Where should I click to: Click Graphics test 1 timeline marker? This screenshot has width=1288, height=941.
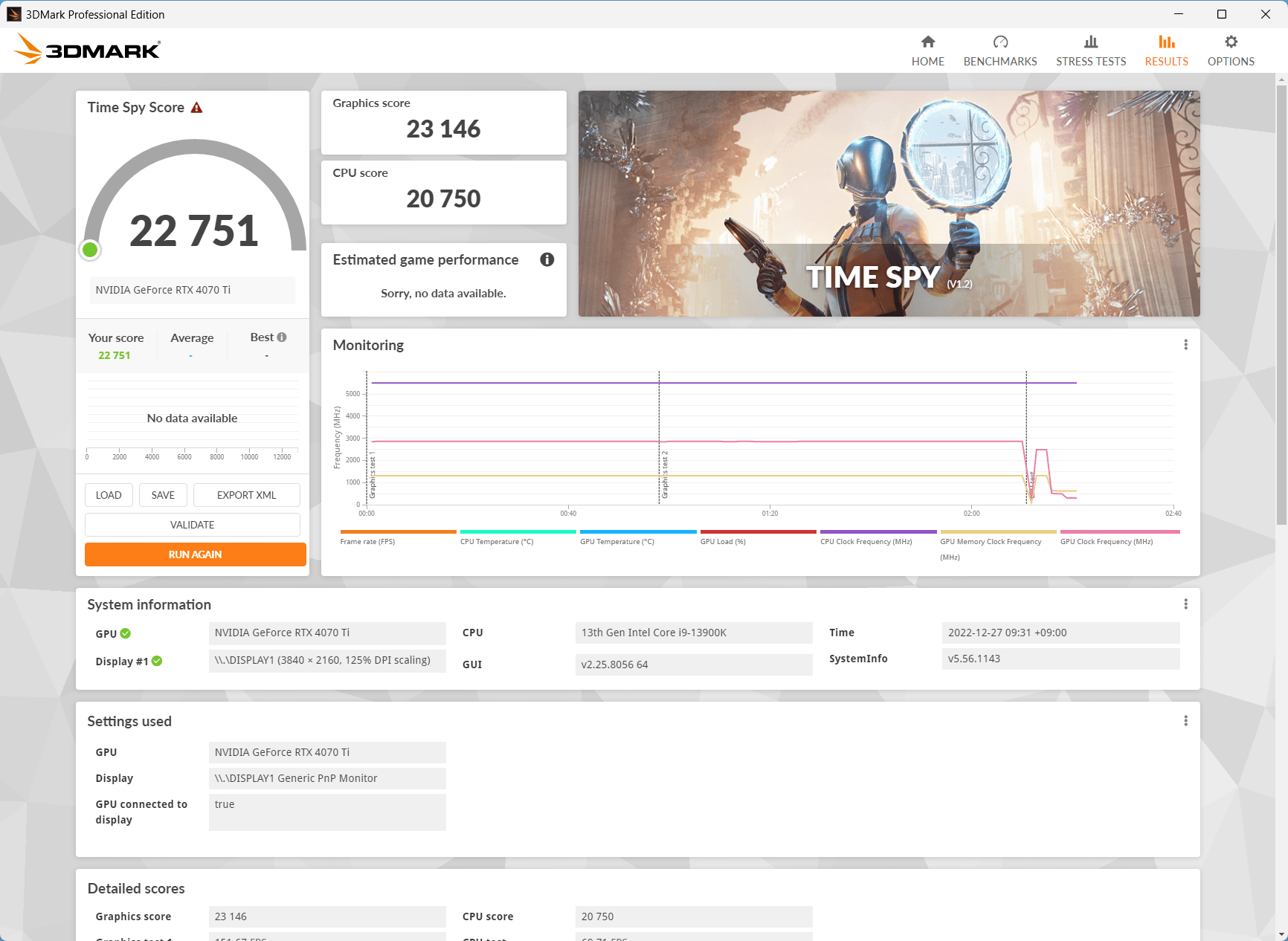[373, 475]
